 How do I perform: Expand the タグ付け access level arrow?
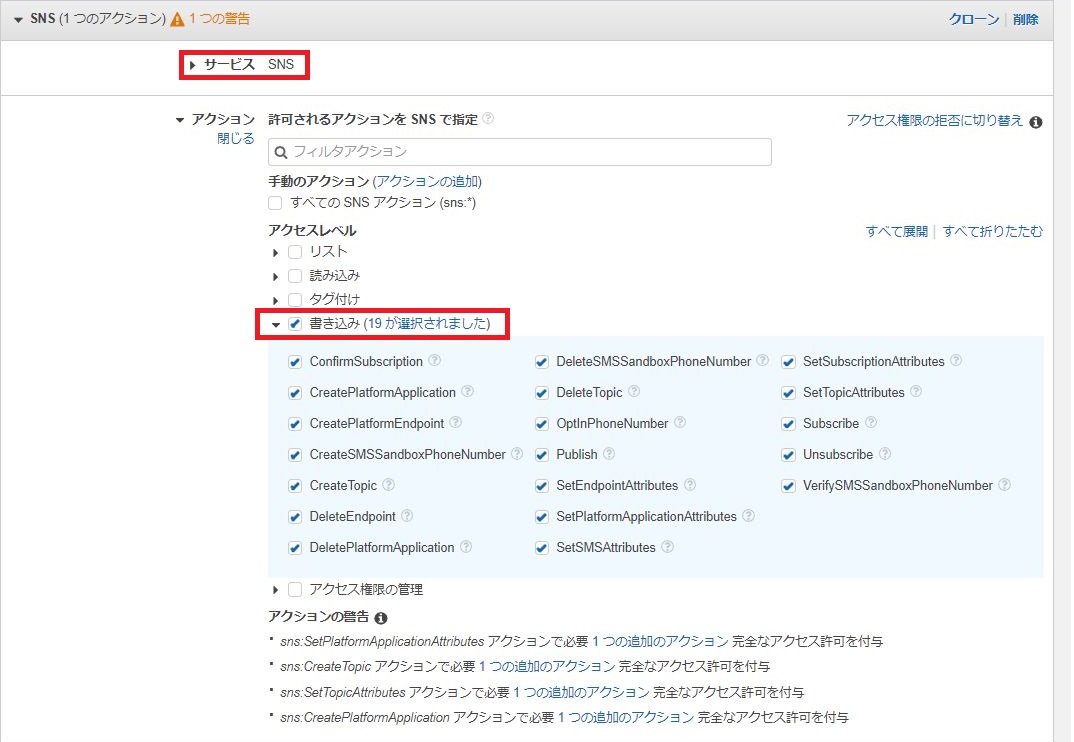(275, 301)
